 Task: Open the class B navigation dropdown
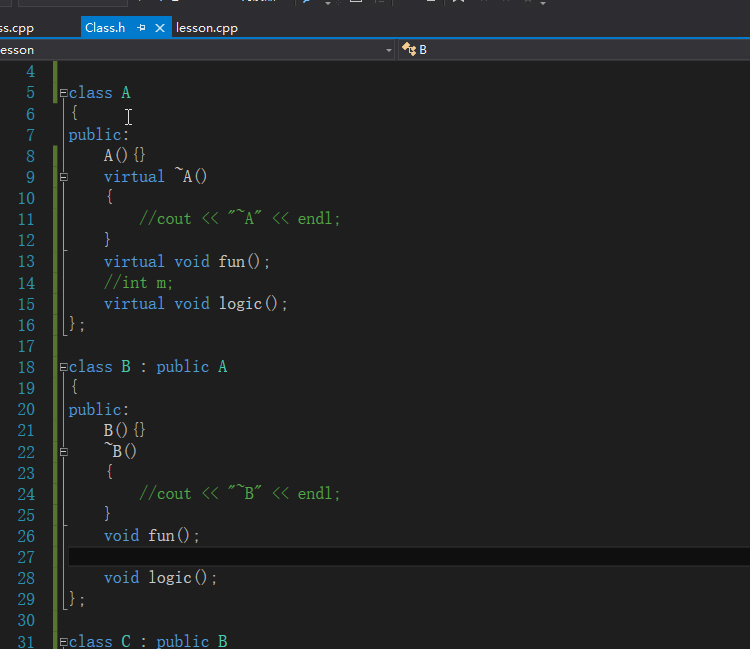(x=574, y=50)
